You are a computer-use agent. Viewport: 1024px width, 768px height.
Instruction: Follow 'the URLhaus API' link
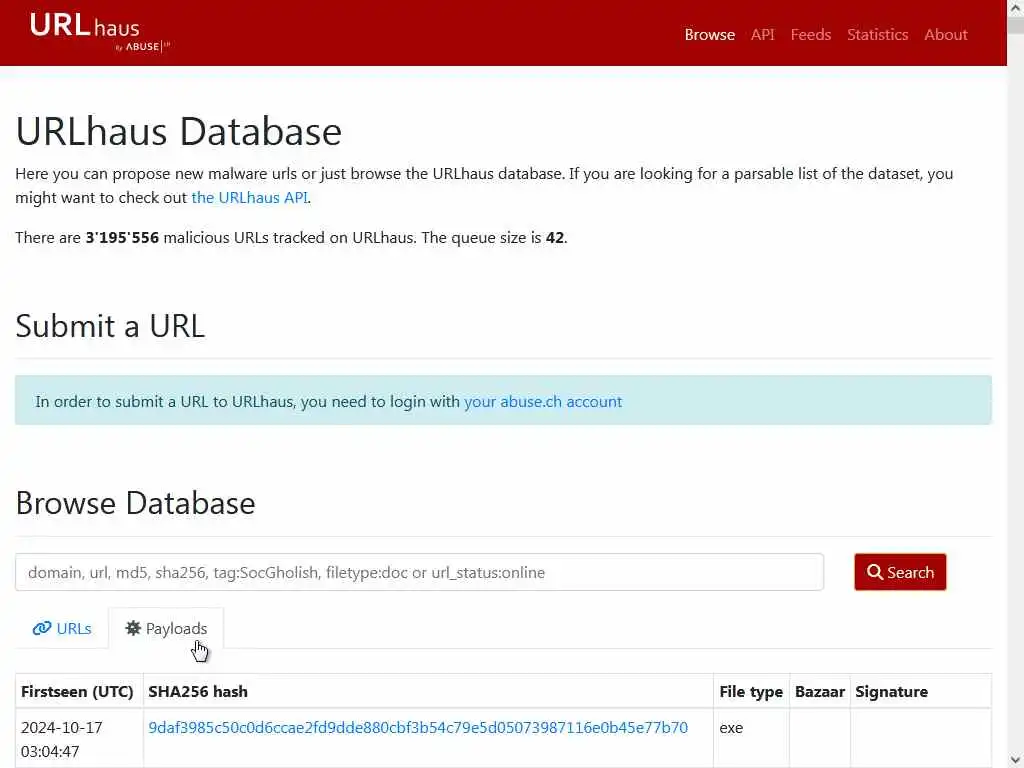coord(249,197)
